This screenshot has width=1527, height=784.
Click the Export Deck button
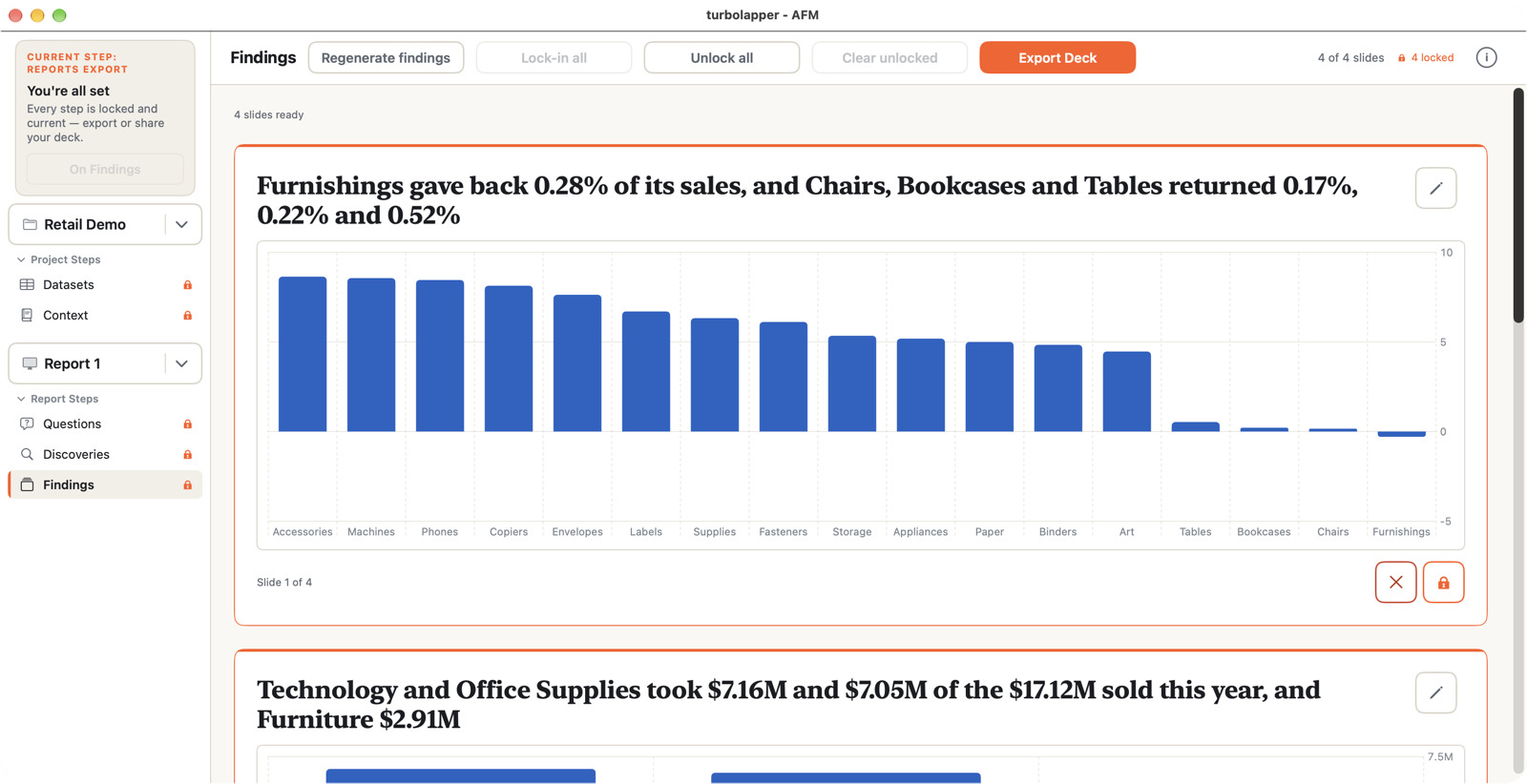pyautogui.click(x=1056, y=57)
